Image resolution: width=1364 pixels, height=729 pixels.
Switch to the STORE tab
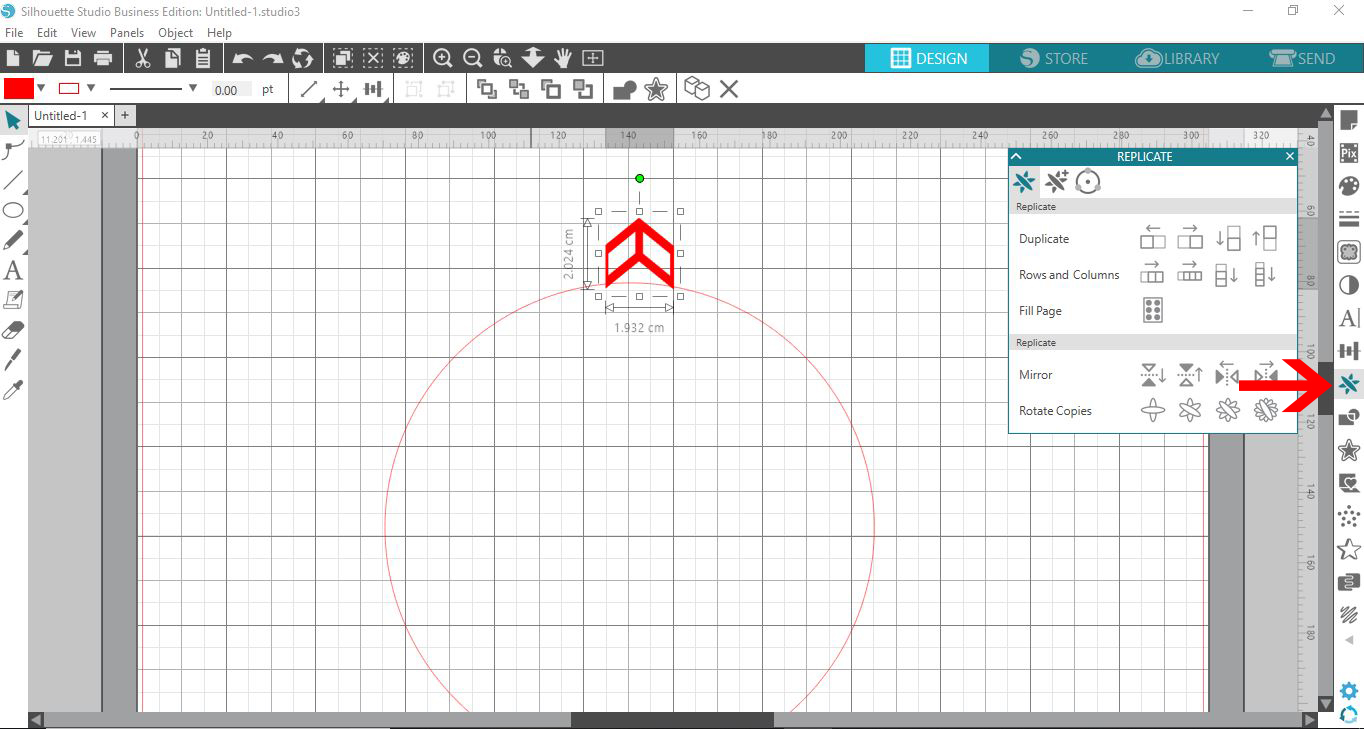1052,58
